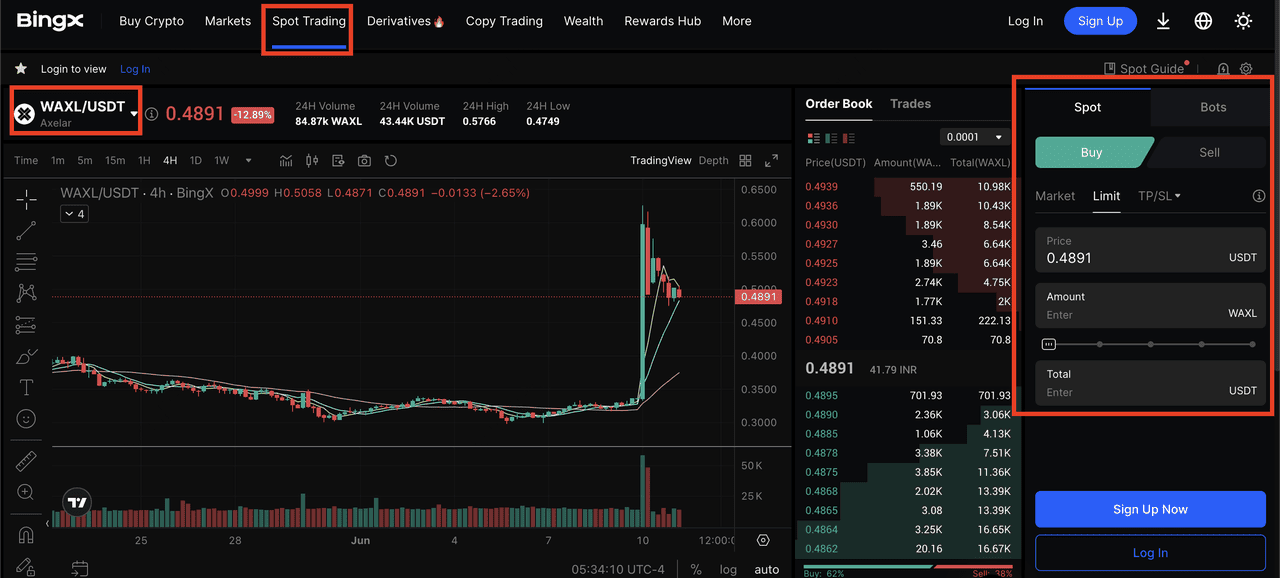Select the Market order tab
The image size is (1280, 578).
[x=1055, y=196]
